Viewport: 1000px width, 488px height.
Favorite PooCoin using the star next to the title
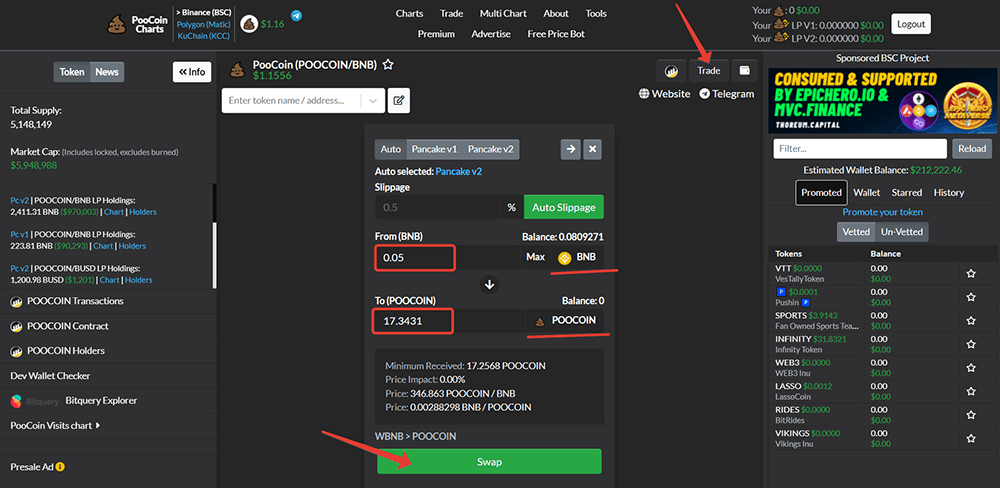[x=388, y=65]
